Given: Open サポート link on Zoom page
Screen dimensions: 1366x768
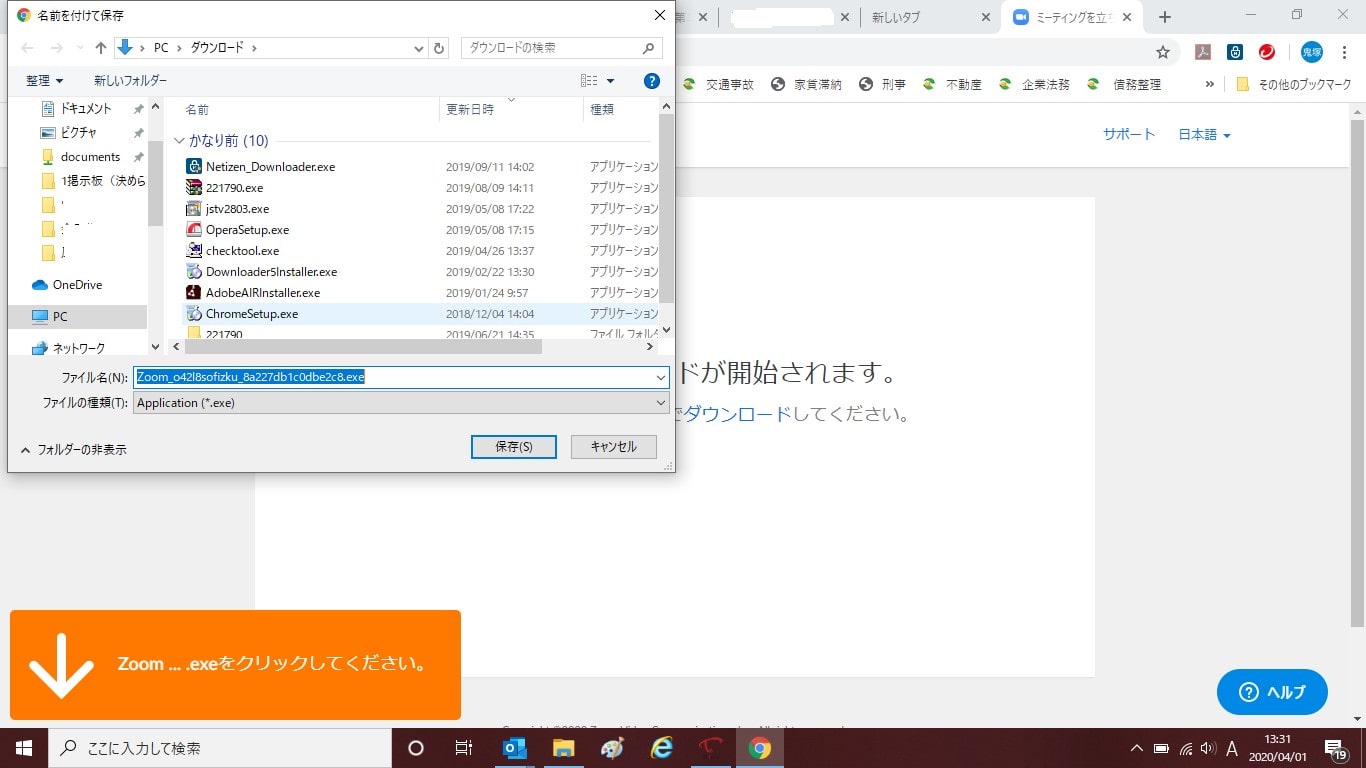Looking at the screenshot, I should tap(1129, 135).
